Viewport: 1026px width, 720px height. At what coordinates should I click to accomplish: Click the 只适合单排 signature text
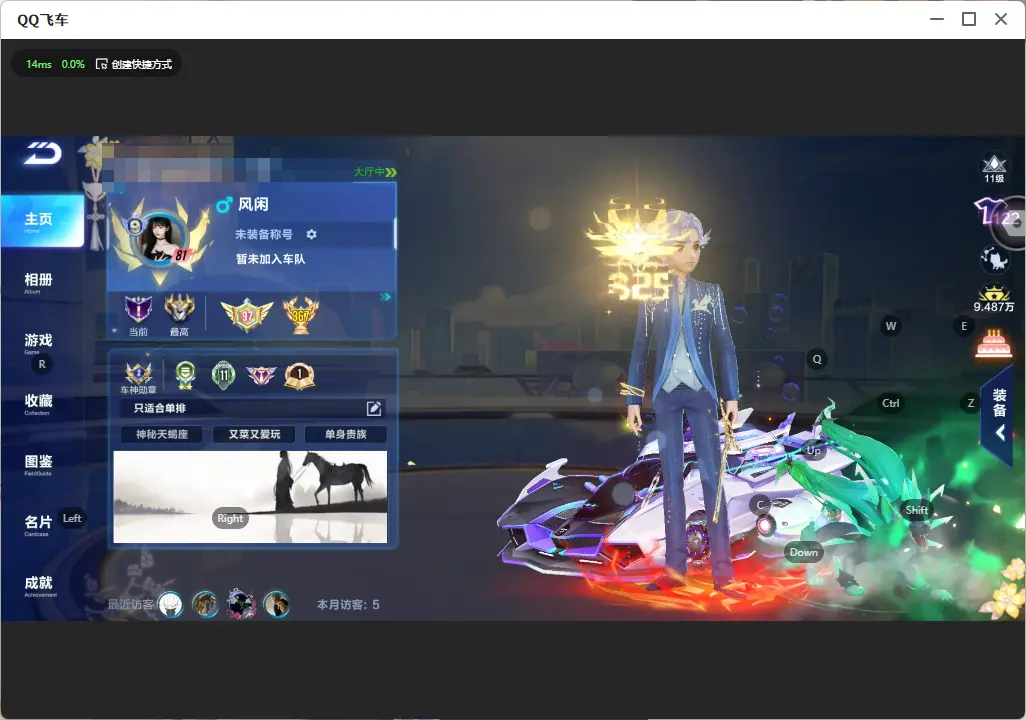click(x=160, y=408)
